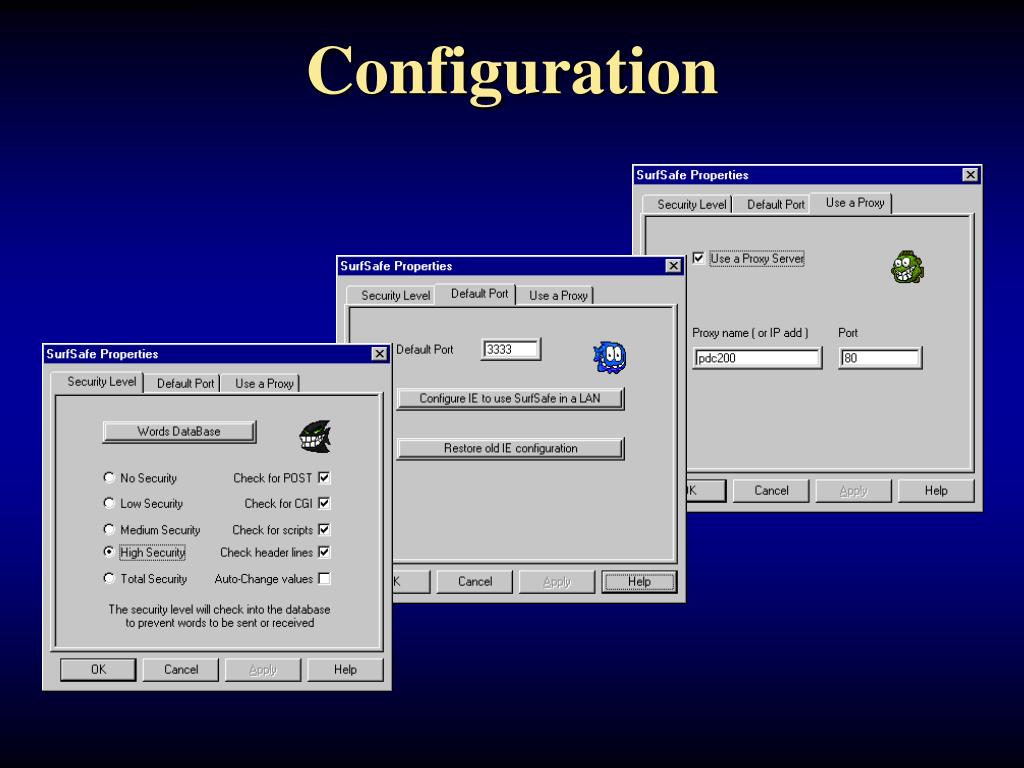Close the middle Default Port window

673,265
